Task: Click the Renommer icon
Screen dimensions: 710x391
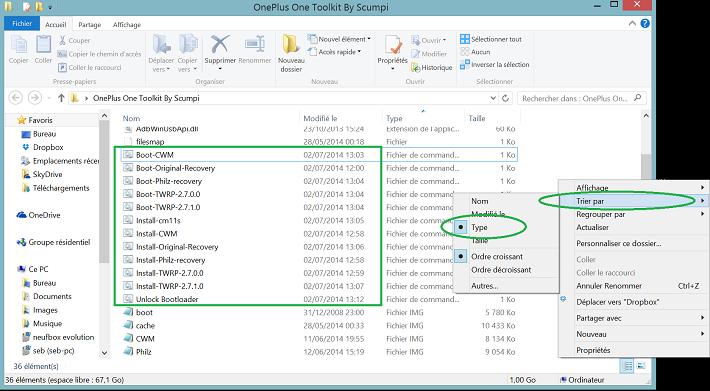Action: pos(254,44)
